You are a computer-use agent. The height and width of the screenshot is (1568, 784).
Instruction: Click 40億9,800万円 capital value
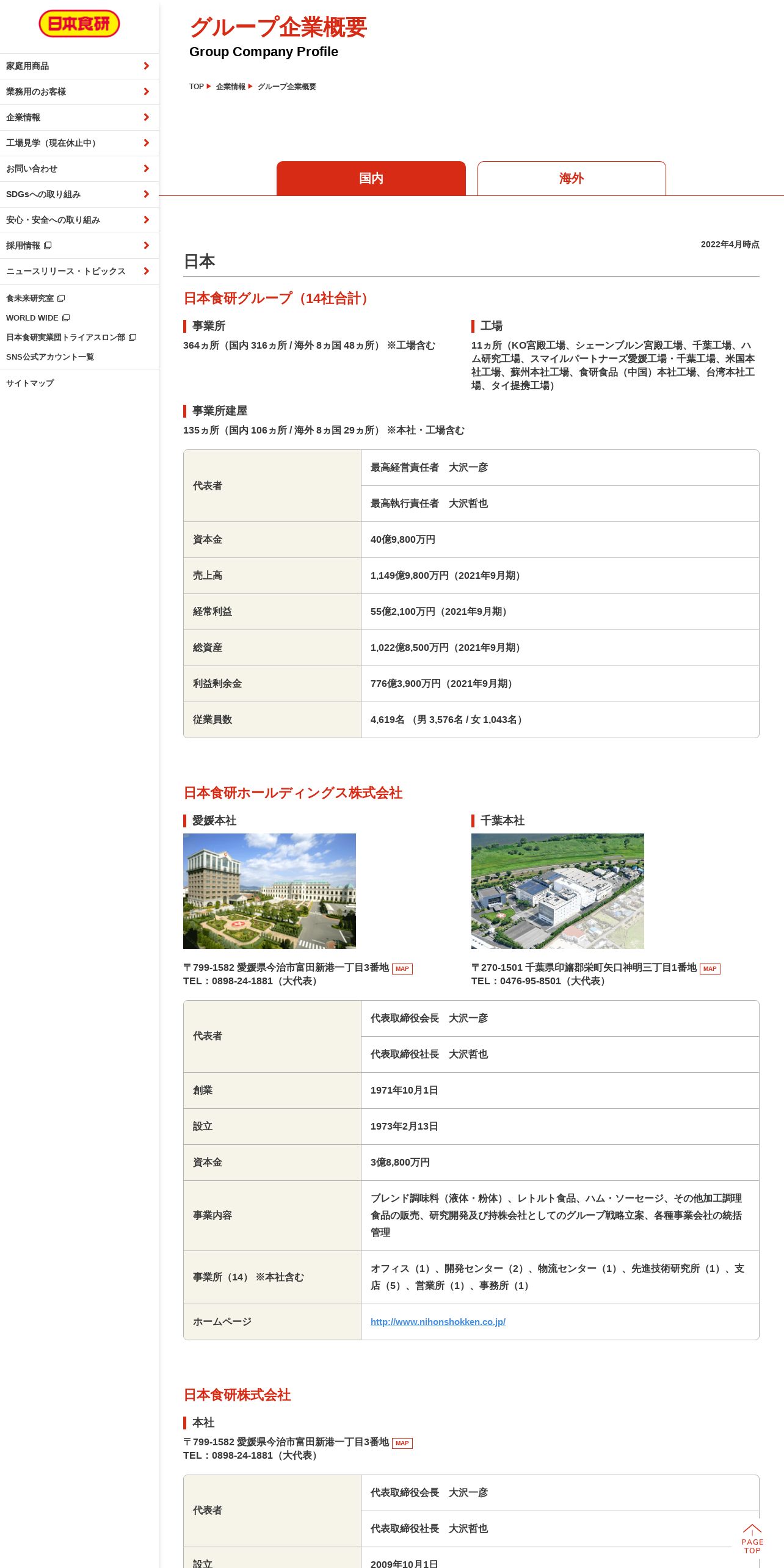[403, 539]
